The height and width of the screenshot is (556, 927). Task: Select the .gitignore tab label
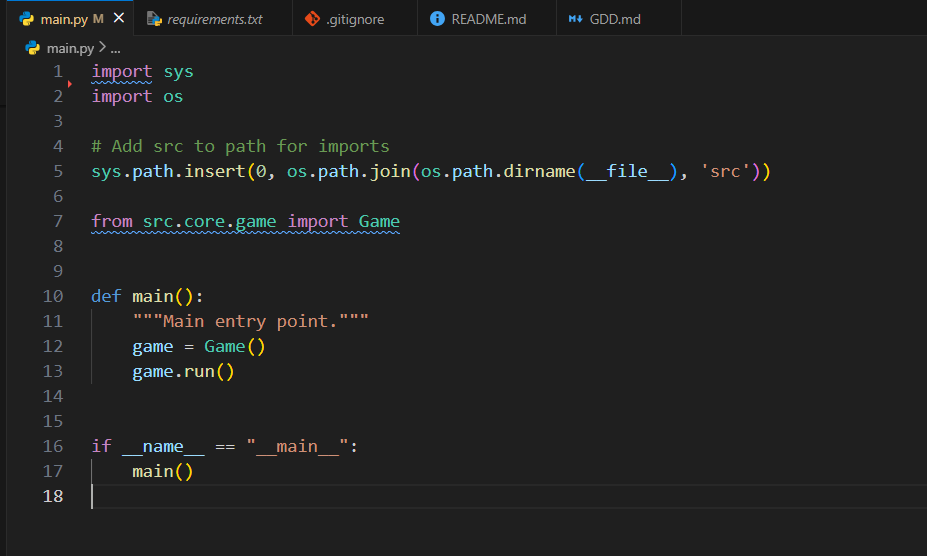pyautogui.click(x=355, y=19)
